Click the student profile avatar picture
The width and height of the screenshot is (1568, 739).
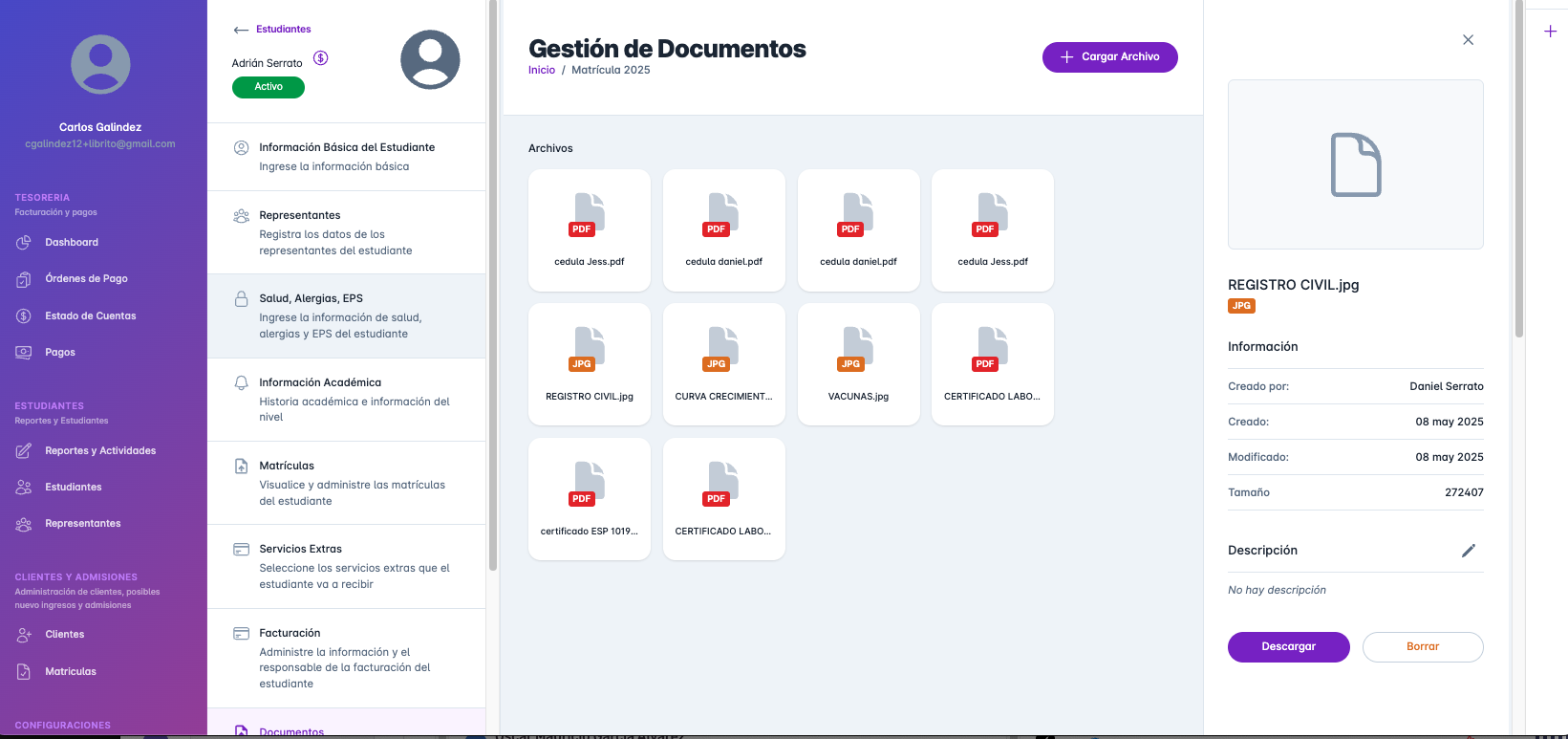click(x=430, y=59)
